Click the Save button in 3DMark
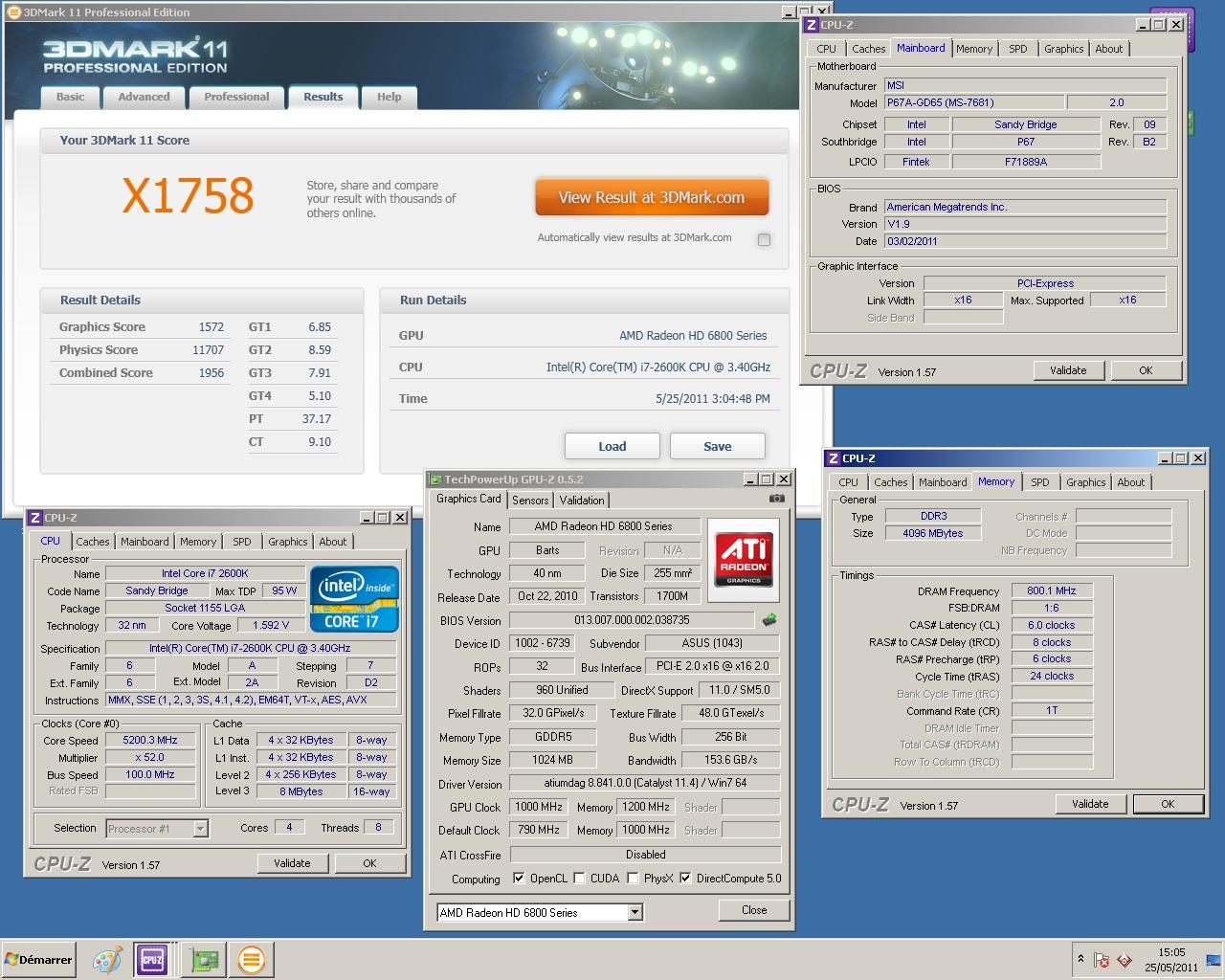Viewport: 1225px width, 980px height. pyautogui.click(x=718, y=446)
